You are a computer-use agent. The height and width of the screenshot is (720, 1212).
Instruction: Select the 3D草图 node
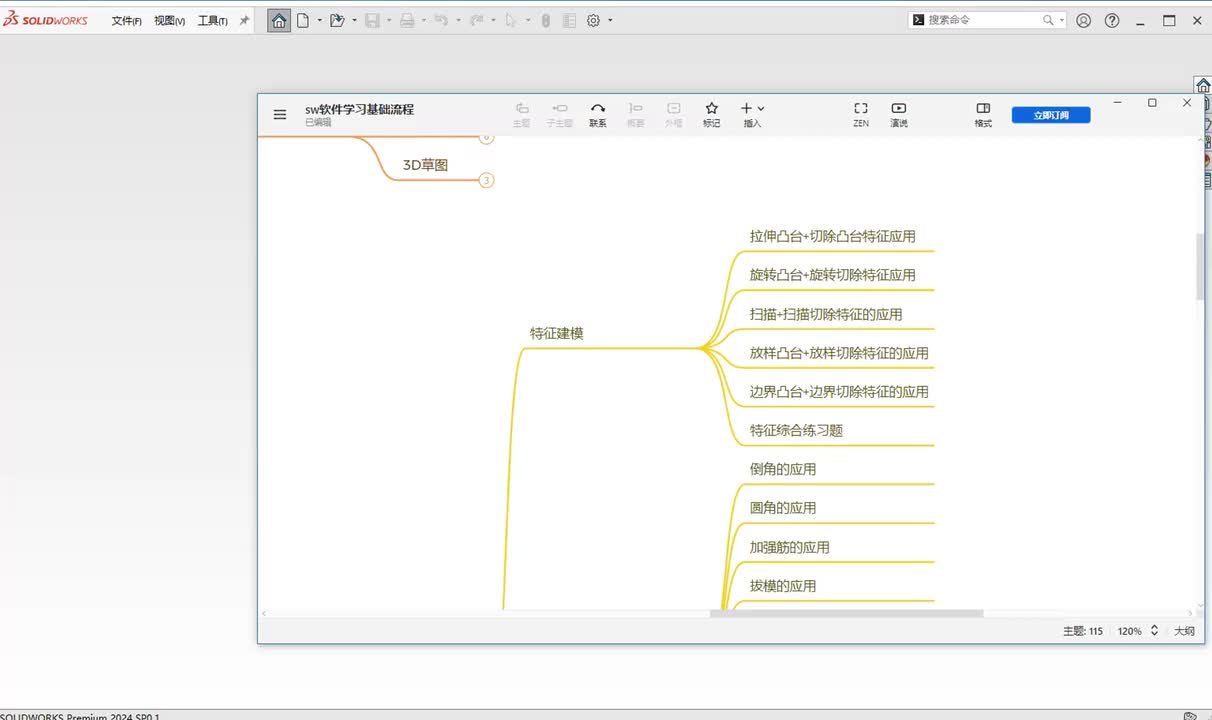click(x=425, y=165)
